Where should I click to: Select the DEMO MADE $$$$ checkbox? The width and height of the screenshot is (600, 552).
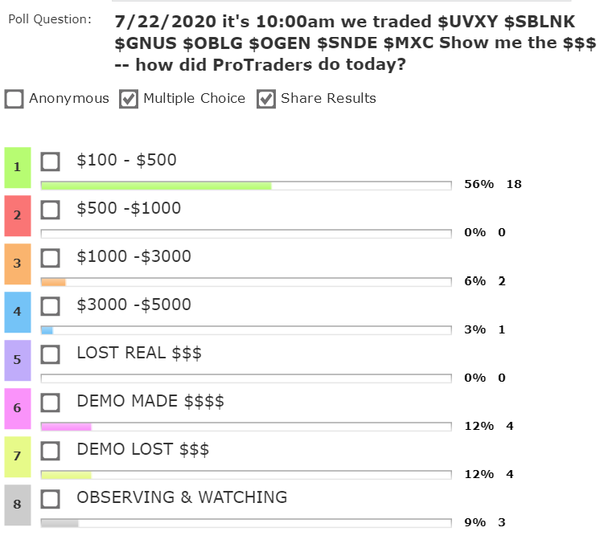[51, 402]
